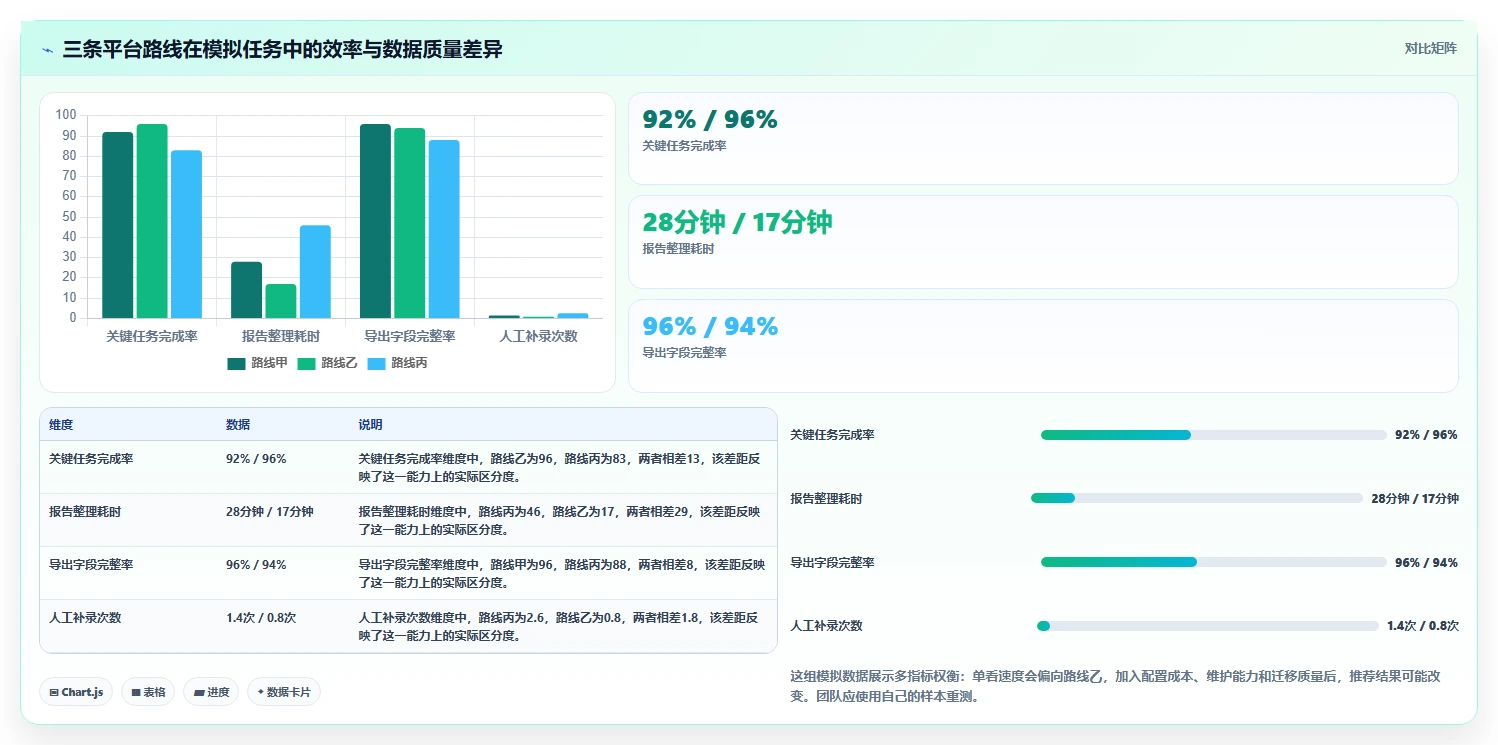1498x745 pixels.
Task: Toggle the 路线甲 legend color box
Action: coord(237,363)
